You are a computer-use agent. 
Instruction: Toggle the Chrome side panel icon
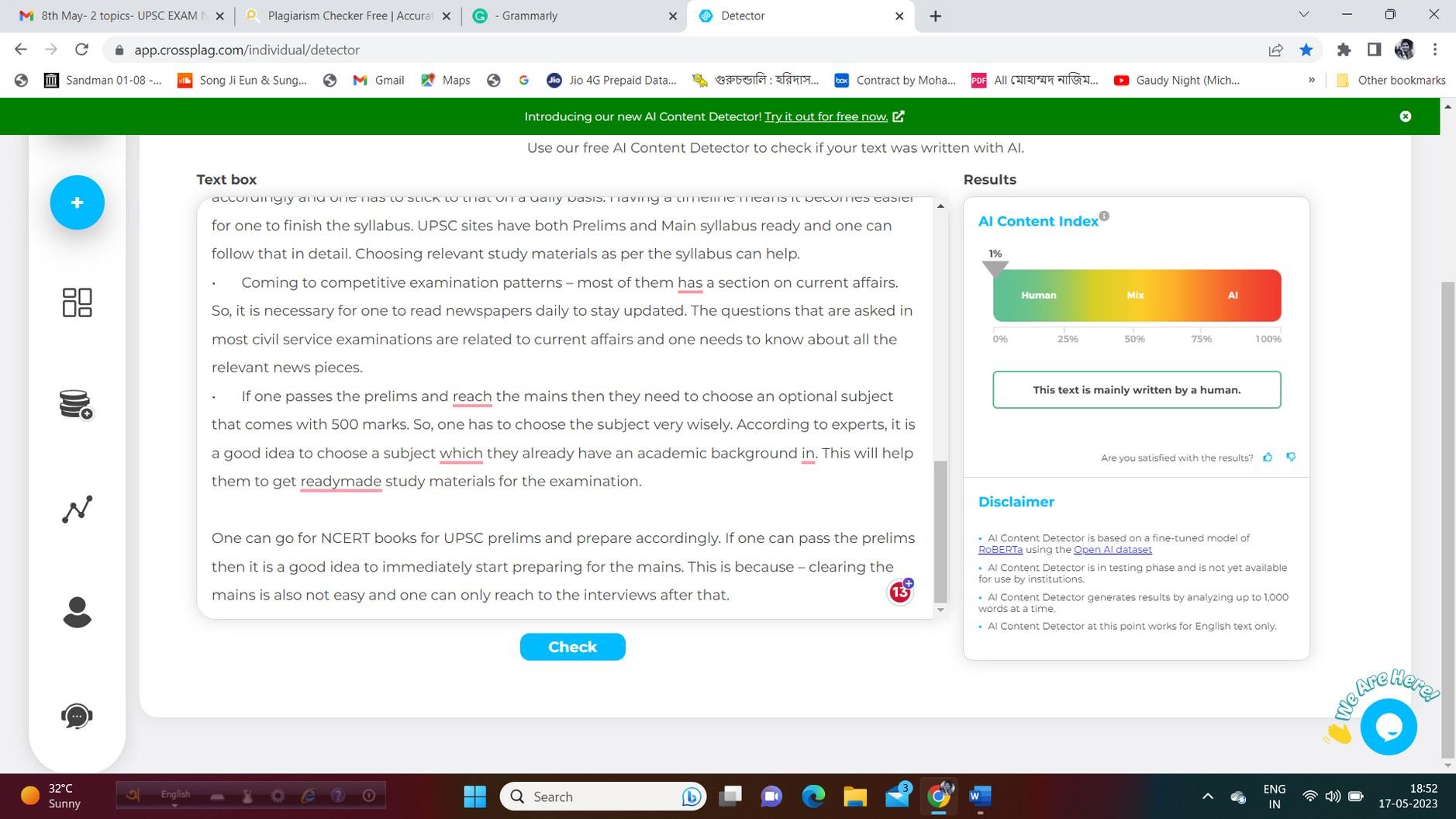[1374, 50]
